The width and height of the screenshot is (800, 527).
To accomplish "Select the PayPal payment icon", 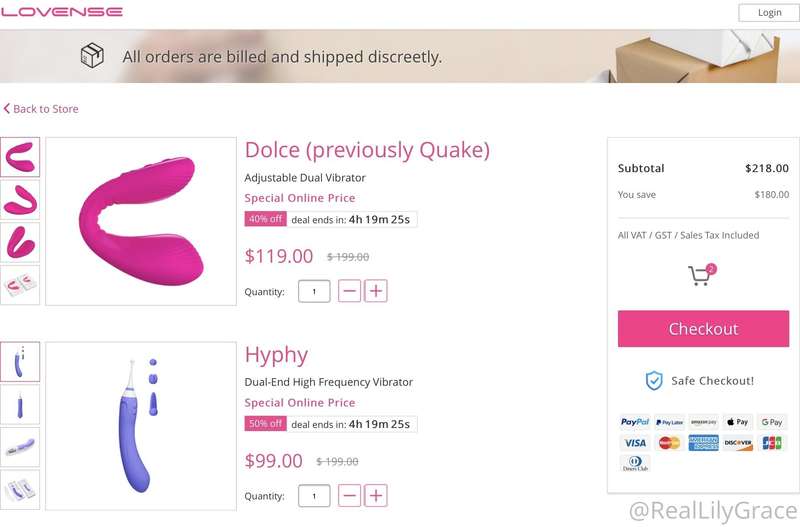I will click(635, 422).
